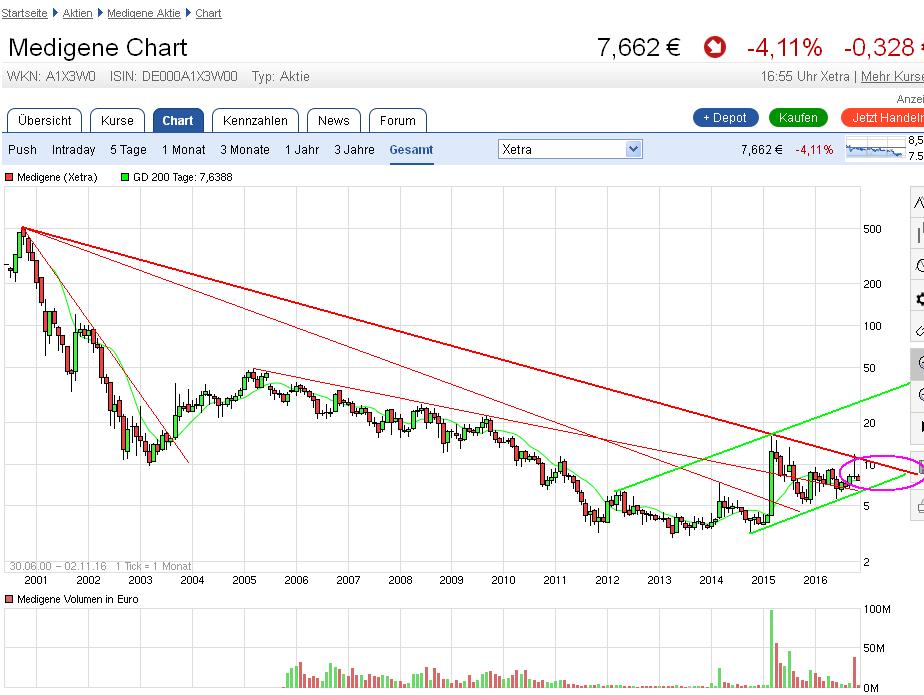The height and width of the screenshot is (695, 924).
Task: Click the red down-arrow icon beside the price
Action: 712,46
